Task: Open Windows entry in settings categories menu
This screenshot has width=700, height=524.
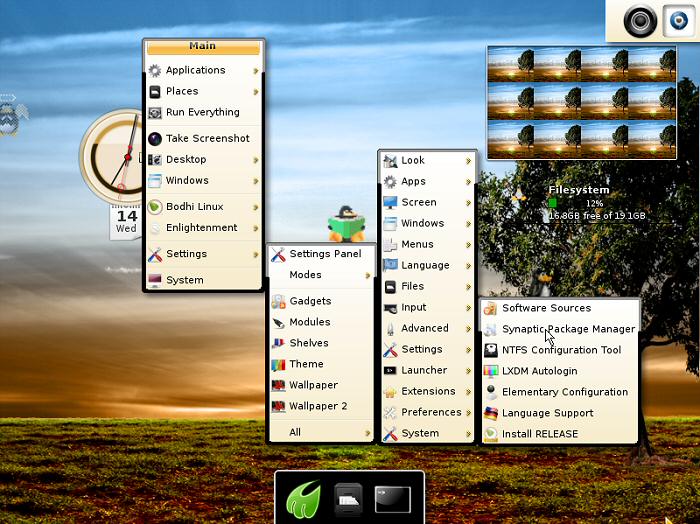Action: pos(428,224)
